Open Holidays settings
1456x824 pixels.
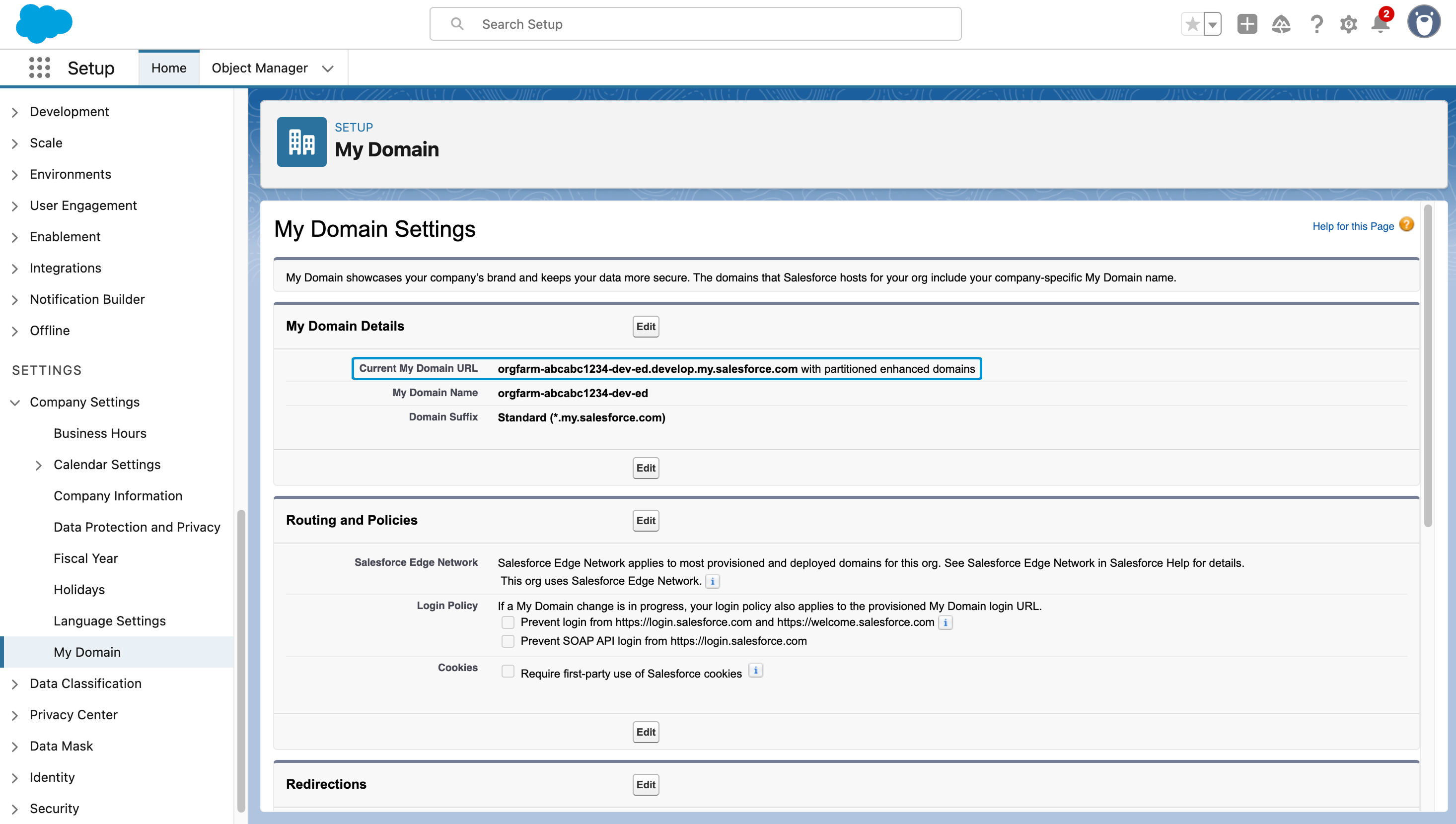[79, 589]
